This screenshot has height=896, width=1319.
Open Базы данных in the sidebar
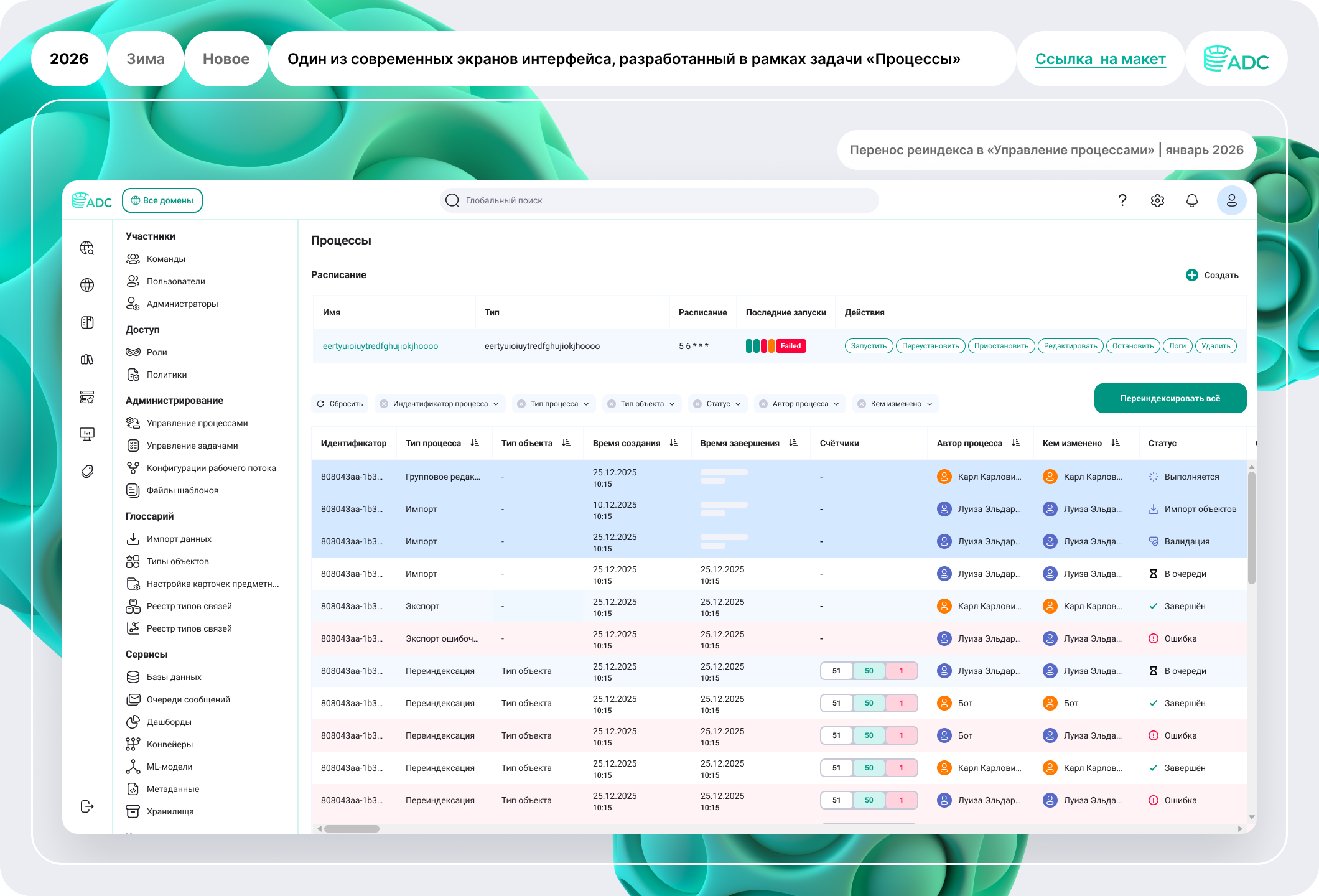click(174, 677)
